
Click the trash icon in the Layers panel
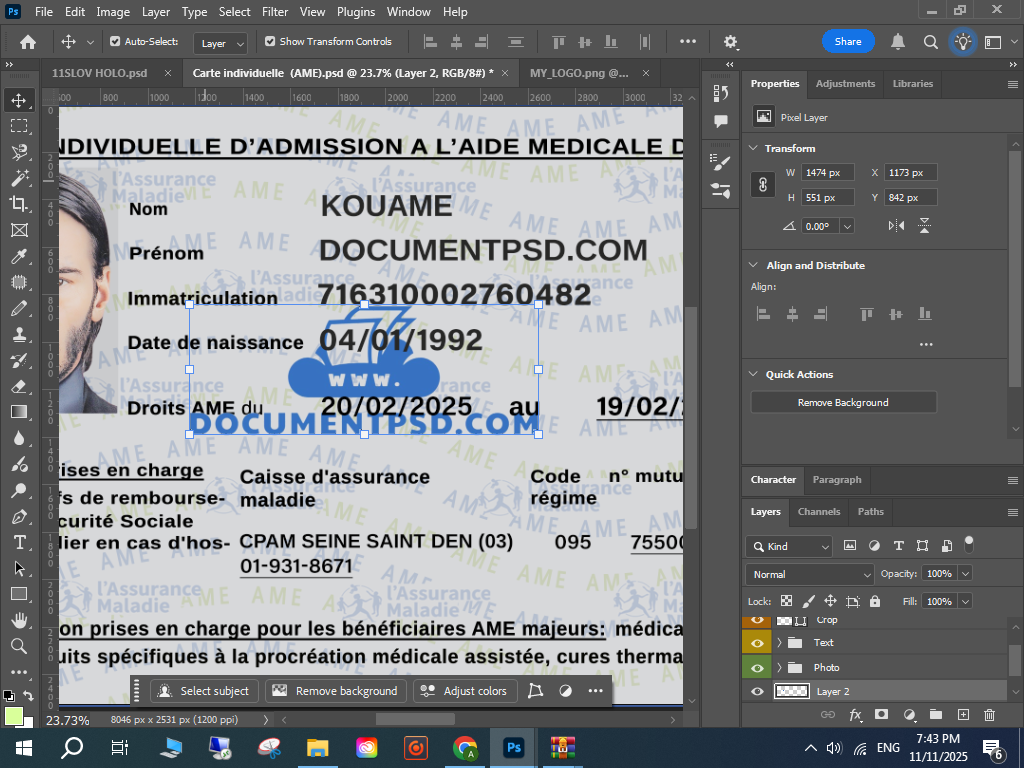pos(989,715)
